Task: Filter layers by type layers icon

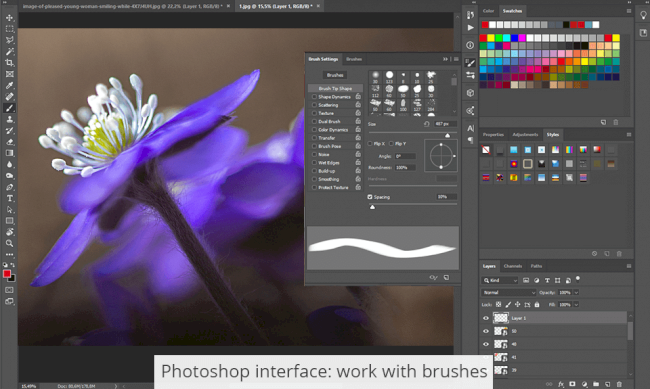Action: (547, 280)
